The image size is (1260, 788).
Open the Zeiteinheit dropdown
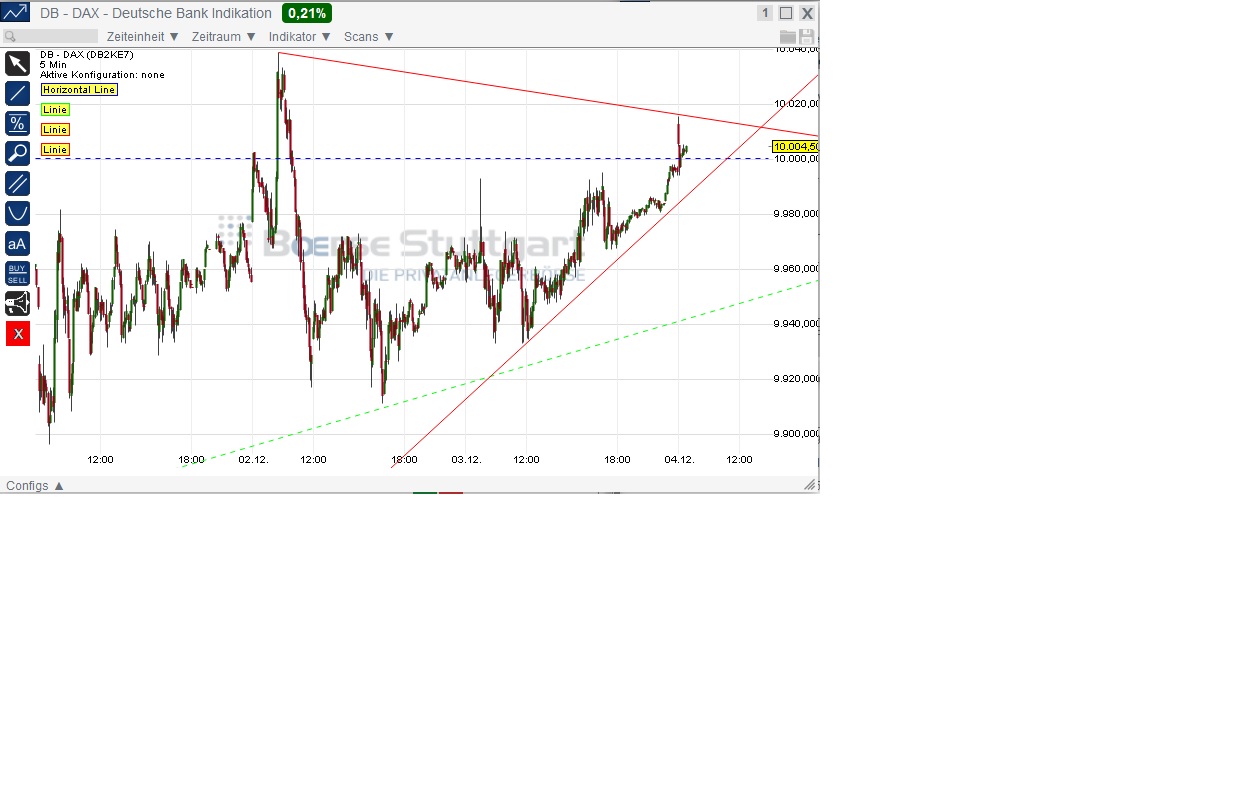click(141, 36)
